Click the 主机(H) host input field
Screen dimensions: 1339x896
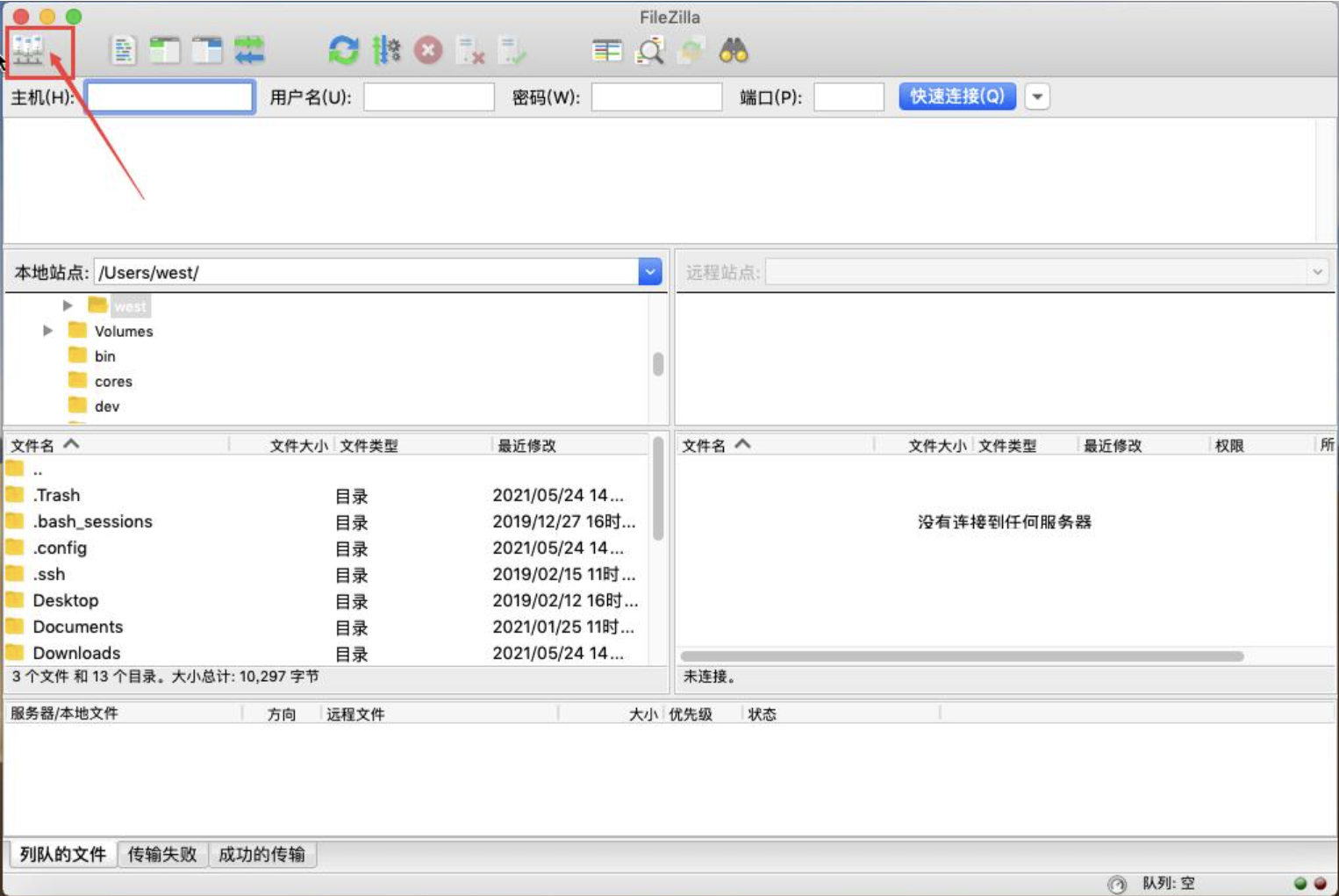click(x=170, y=97)
